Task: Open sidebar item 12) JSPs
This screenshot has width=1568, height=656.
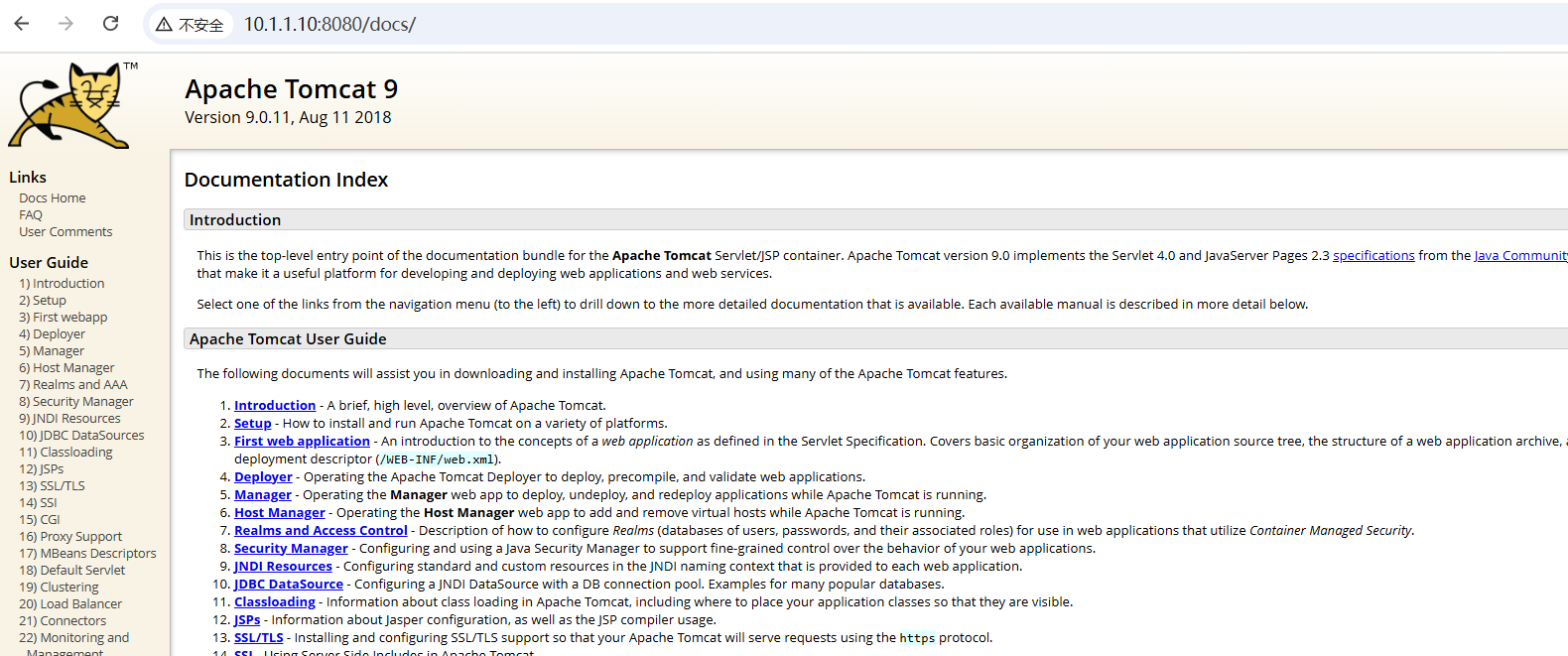Action: (x=42, y=469)
